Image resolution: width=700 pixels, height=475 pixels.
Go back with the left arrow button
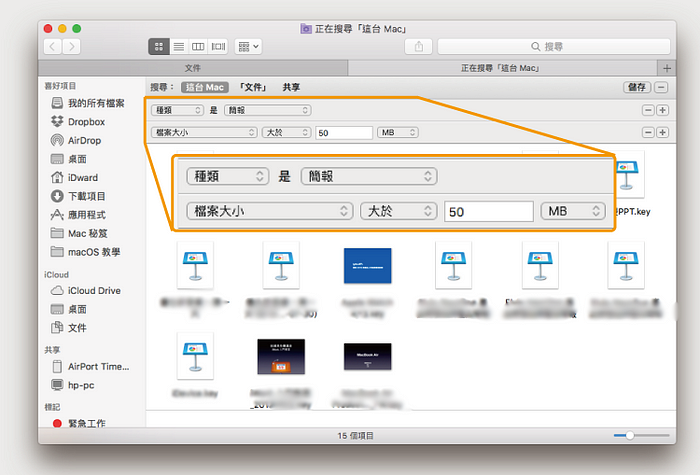click(x=53, y=46)
